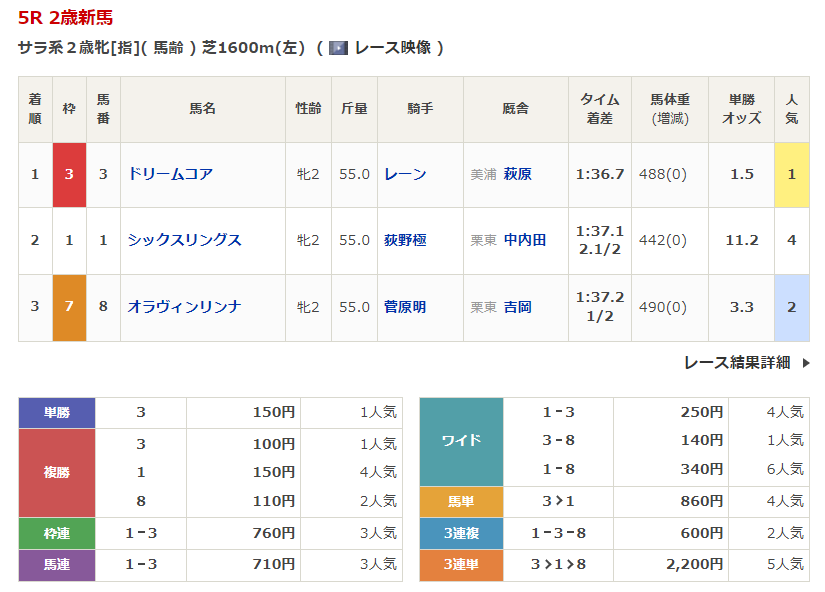This screenshot has height=592, width=825.
Task: Click the red 複勝 payout label
Action: click(56, 472)
